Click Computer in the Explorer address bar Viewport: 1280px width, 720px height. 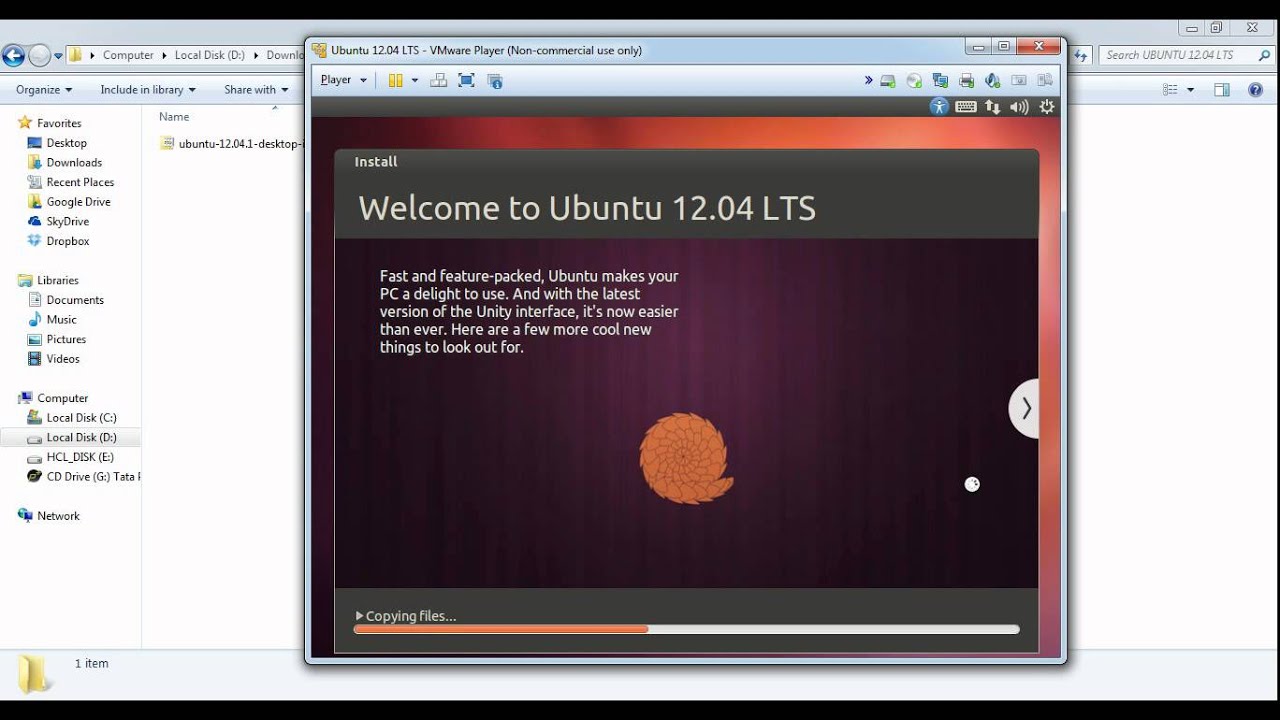click(x=128, y=55)
